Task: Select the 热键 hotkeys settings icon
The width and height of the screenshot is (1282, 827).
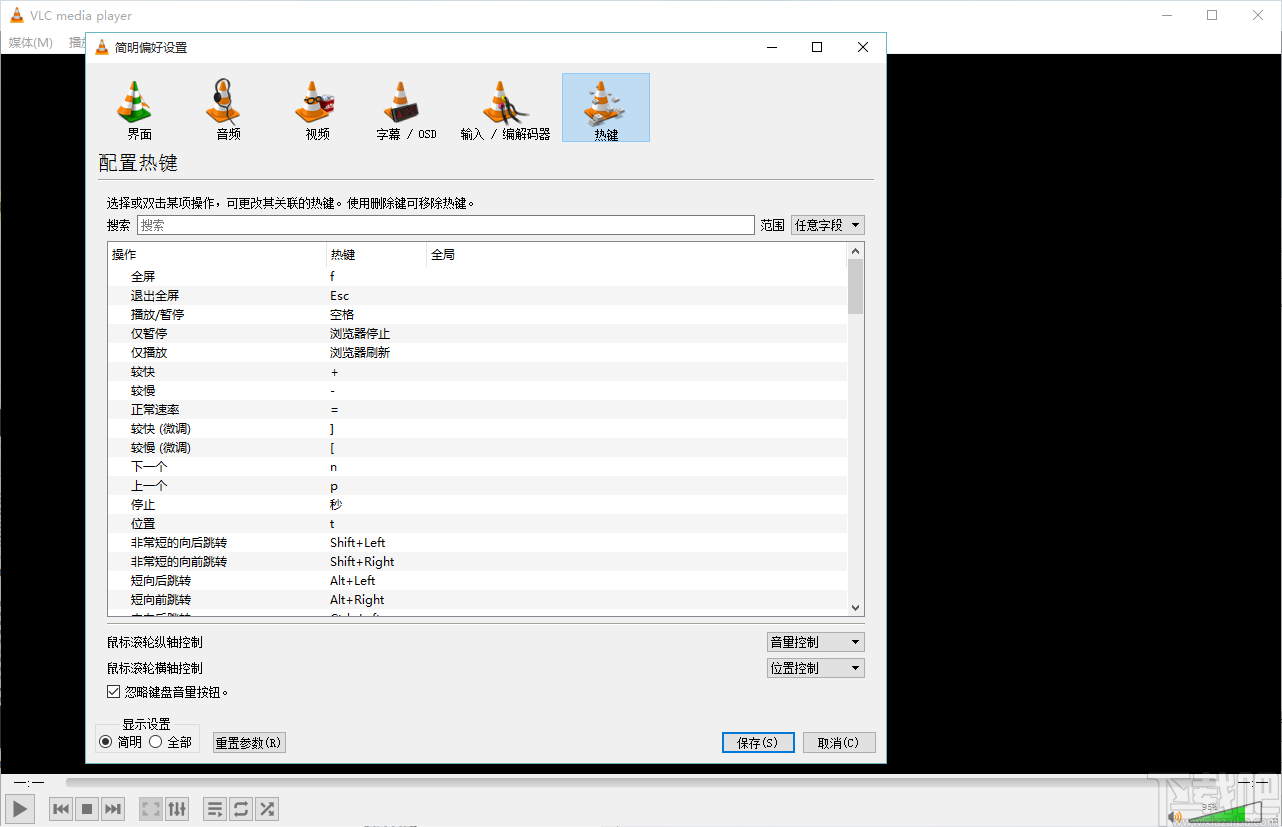Action: (x=605, y=107)
